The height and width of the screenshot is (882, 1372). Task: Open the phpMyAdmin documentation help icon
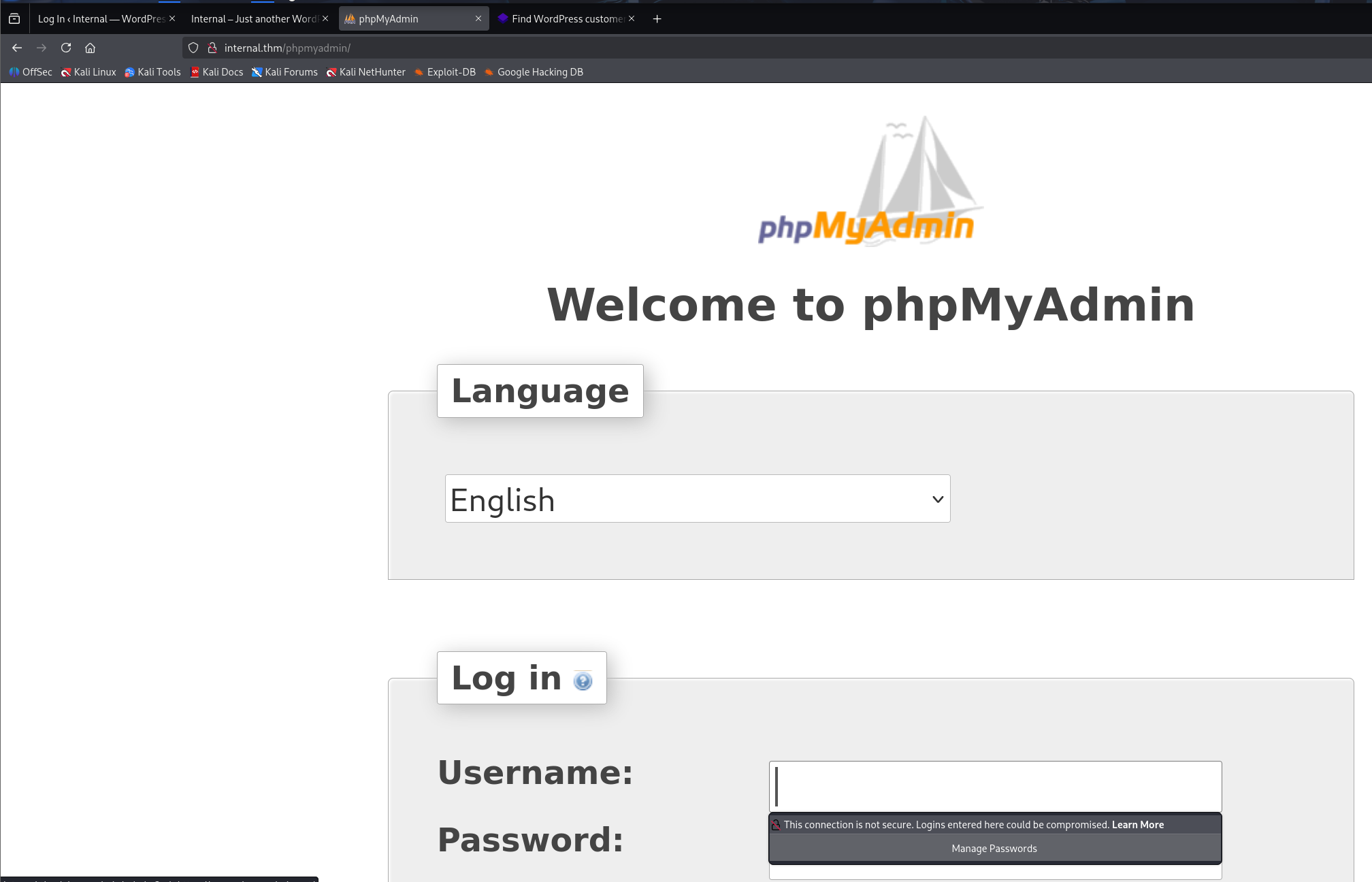click(583, 681)
